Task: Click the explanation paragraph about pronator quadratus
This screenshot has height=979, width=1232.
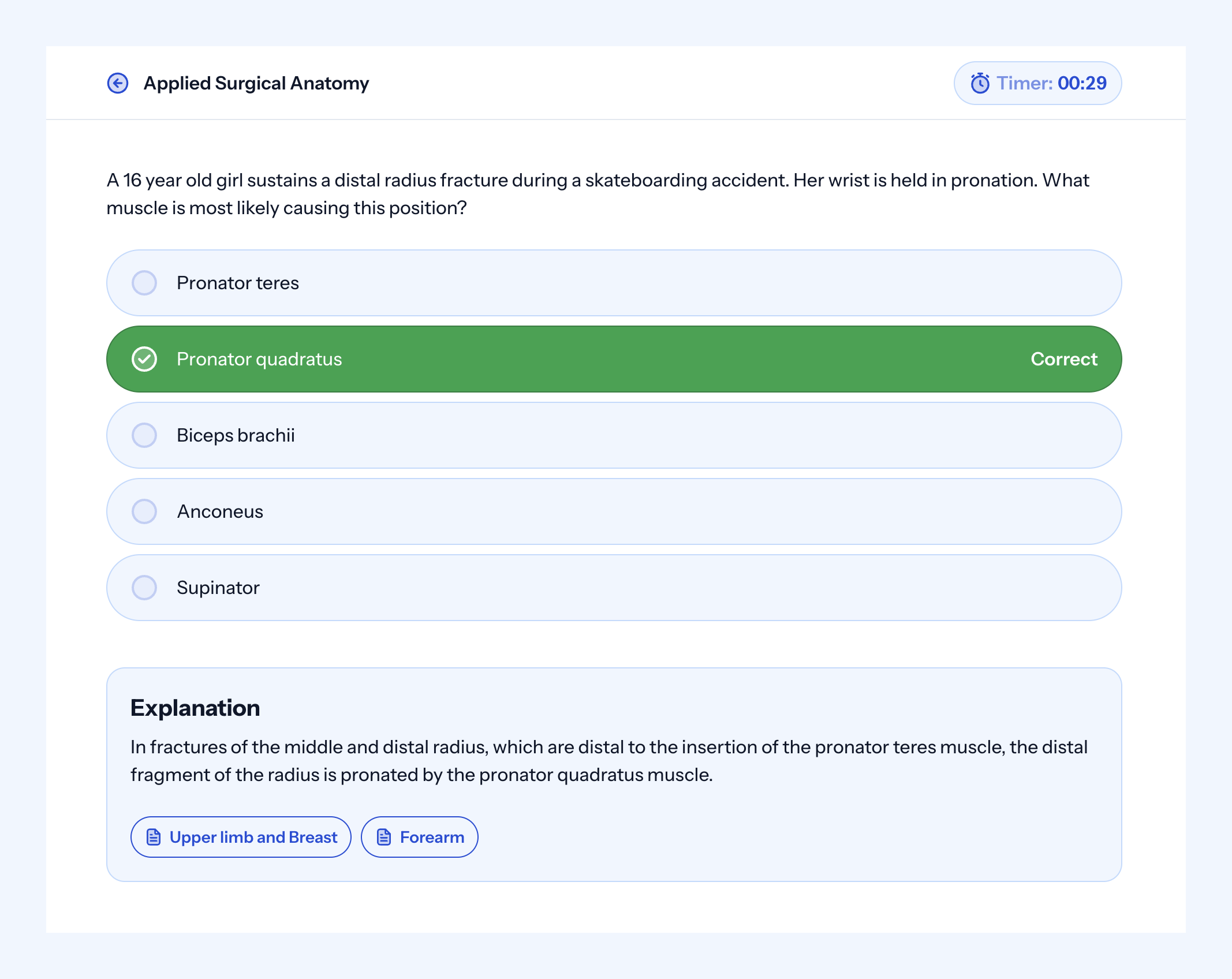Action: 608,761
